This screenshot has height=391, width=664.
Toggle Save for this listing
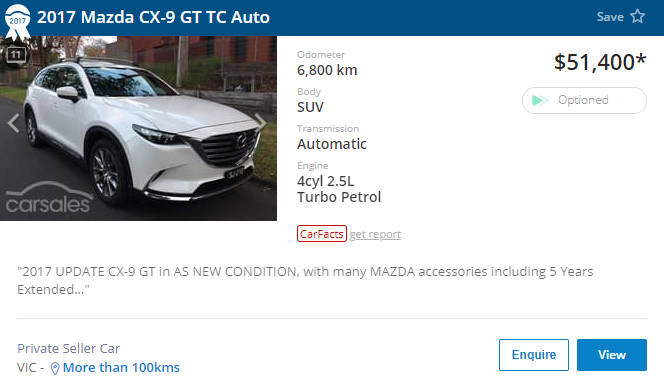pos(620,17)
